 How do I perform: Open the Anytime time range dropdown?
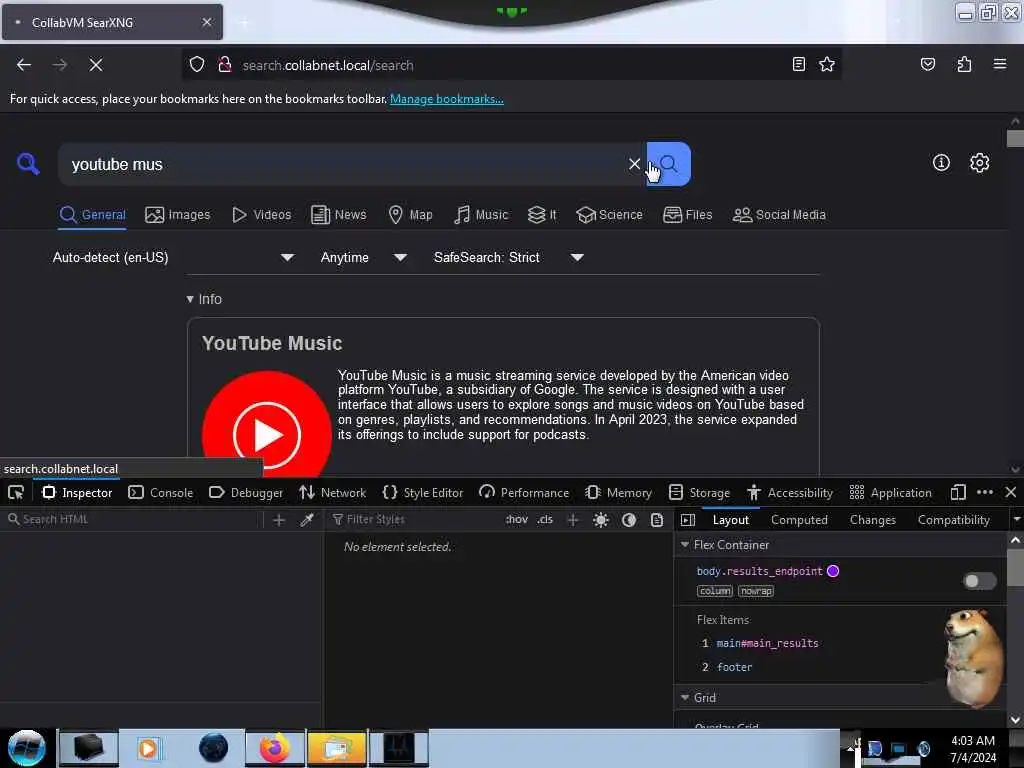(364, 257)
